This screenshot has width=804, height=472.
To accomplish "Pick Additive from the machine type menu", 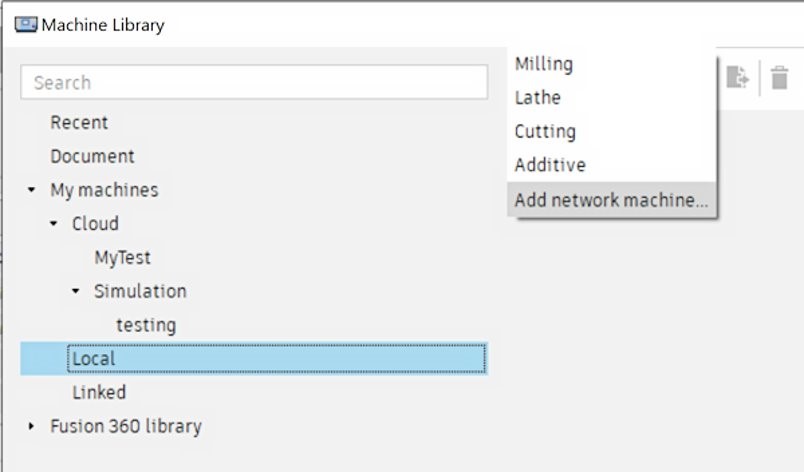I will pyautogui.click(x=550, y=166).
